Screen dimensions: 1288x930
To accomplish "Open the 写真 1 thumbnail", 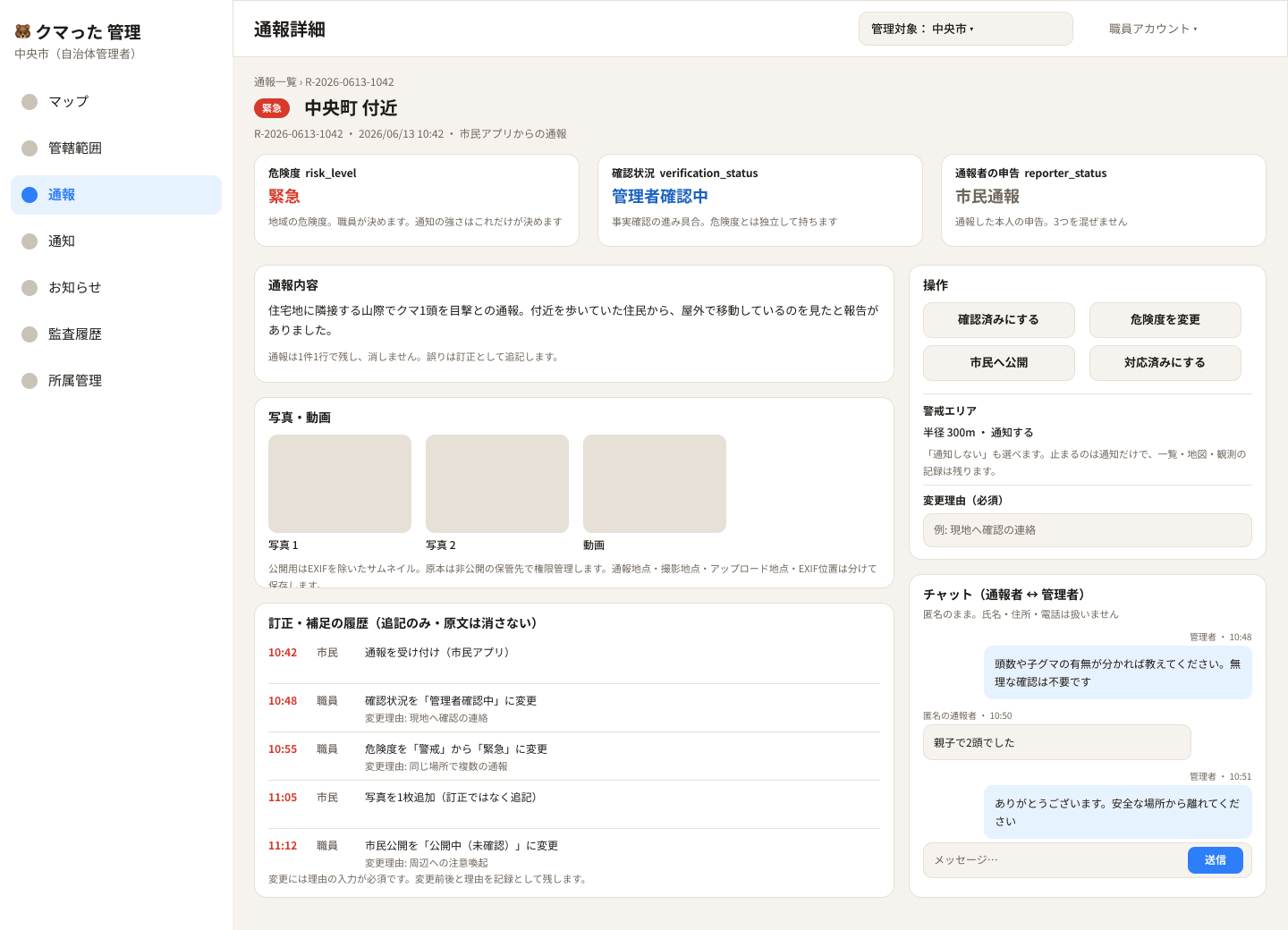I will pyautogui.click(x=340, y=484).
